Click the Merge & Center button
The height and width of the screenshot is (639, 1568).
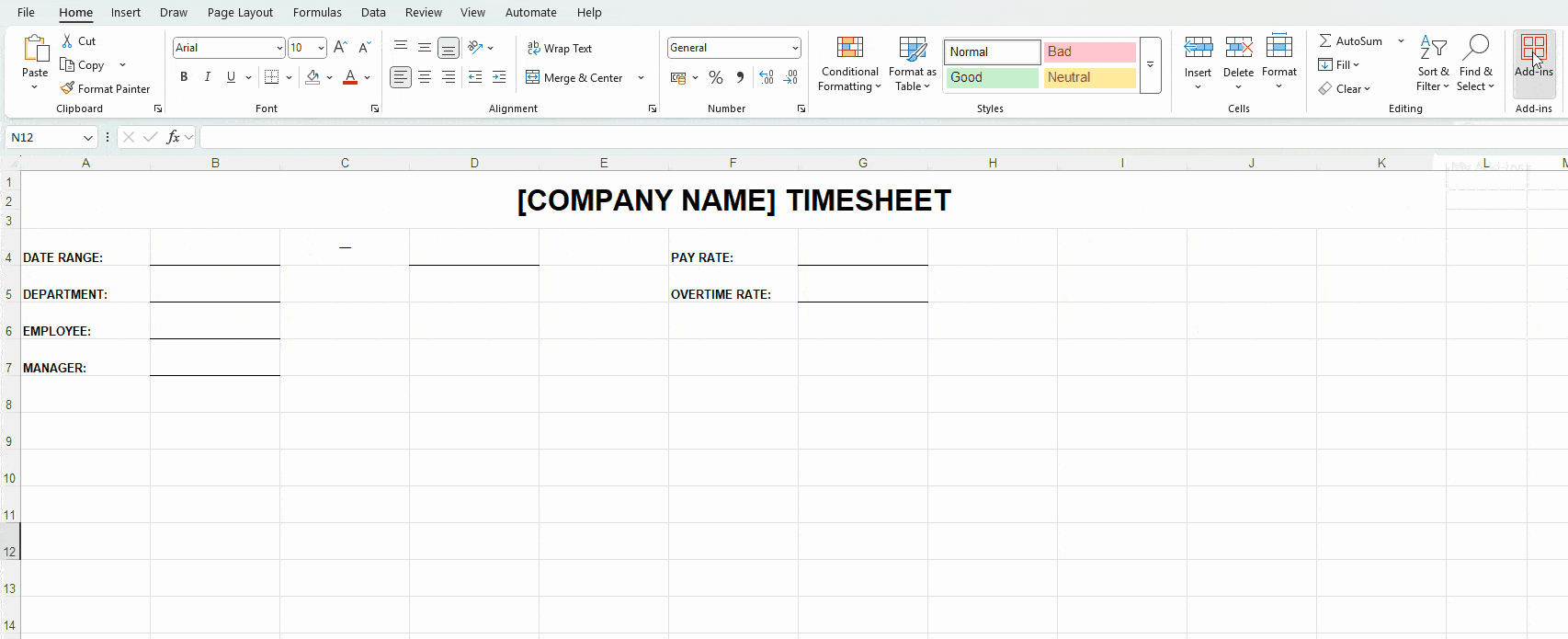[x=575, y=78]
